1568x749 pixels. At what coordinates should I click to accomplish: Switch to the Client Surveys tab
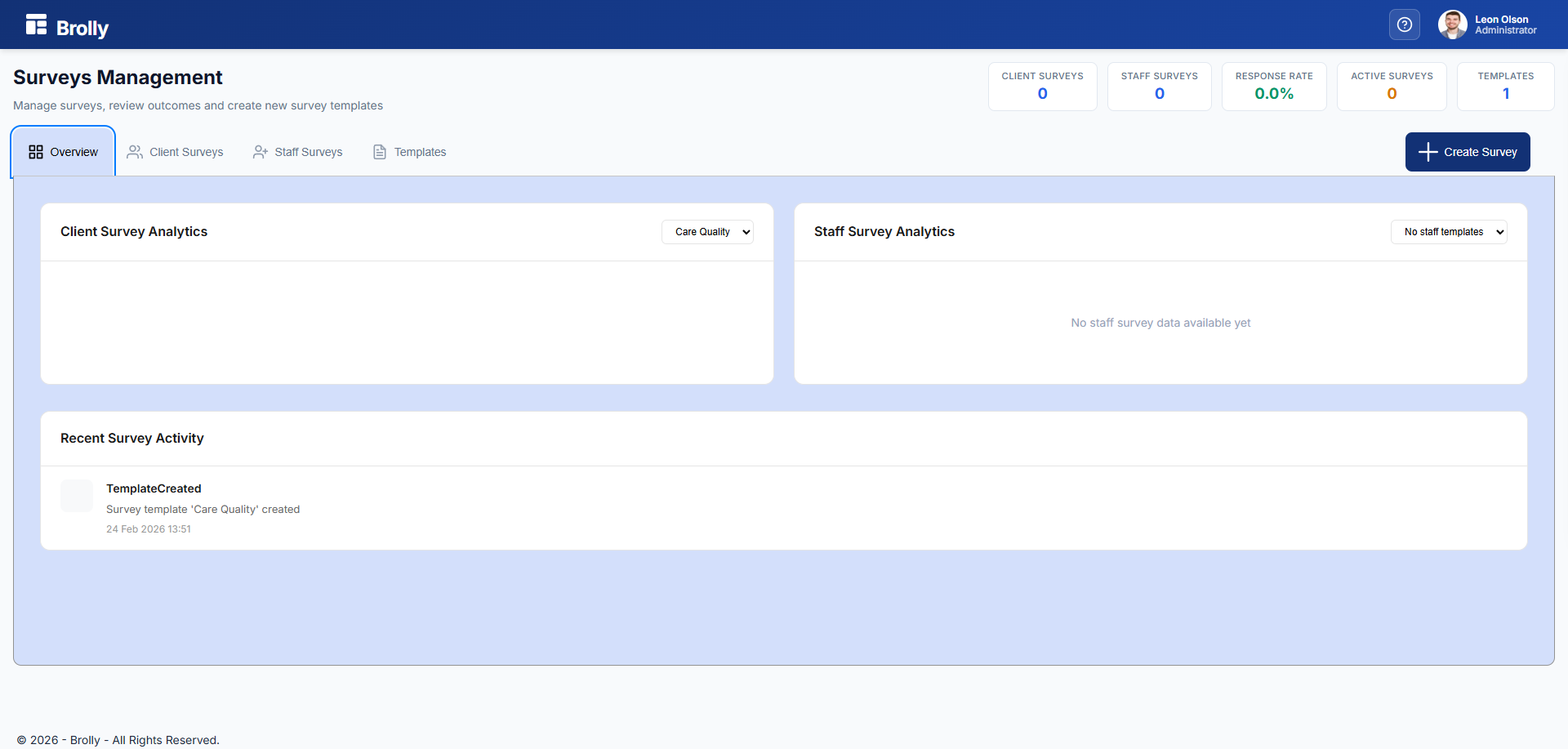(186, 152)
